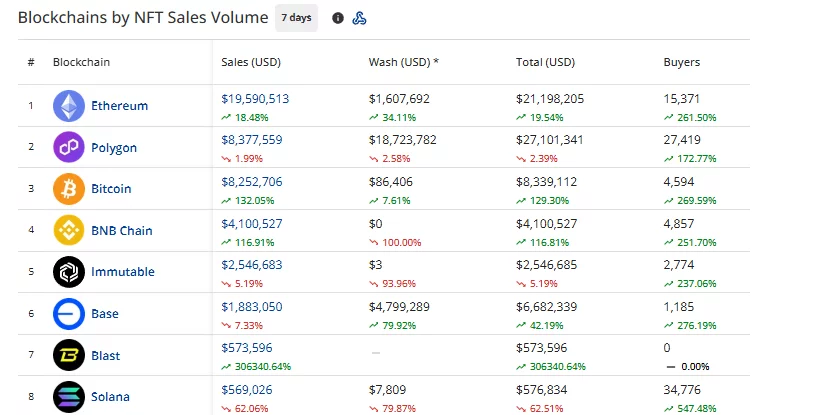Open the BNB Chain blockchain link
This screenshot has height=415, width=822.
point(122,231)
